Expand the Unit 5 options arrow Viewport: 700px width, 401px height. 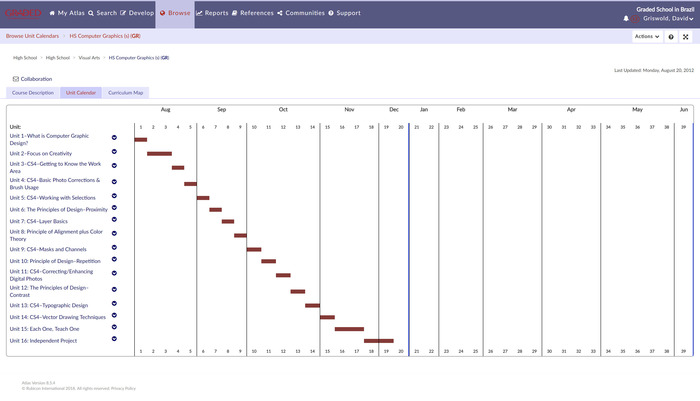point(114,198)
